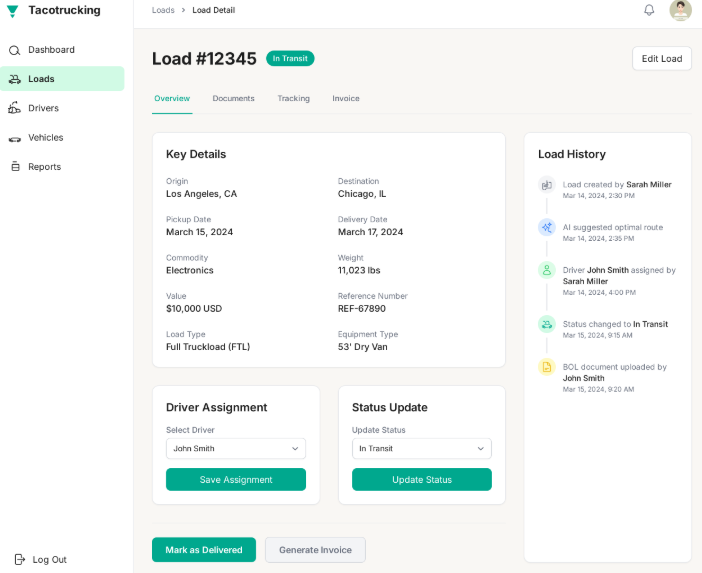
Task: Switch to the Documents tab
Action: [x=233, y=99]
